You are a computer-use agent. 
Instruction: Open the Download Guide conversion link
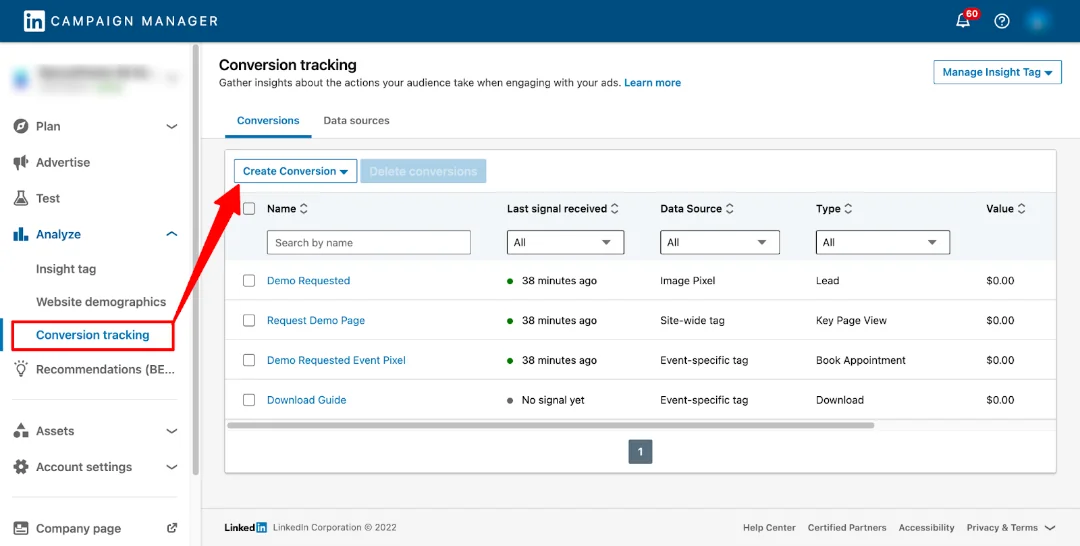307,400
